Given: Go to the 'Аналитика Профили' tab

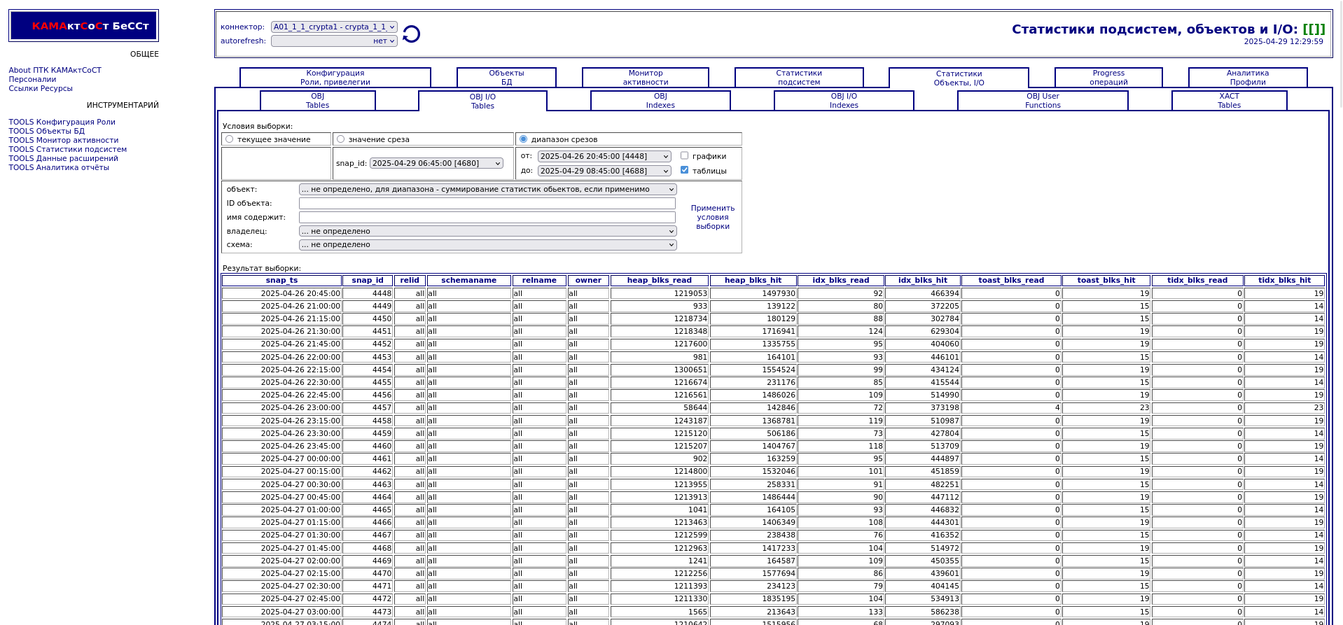Looking at the screenshot, I should 1247,78.
